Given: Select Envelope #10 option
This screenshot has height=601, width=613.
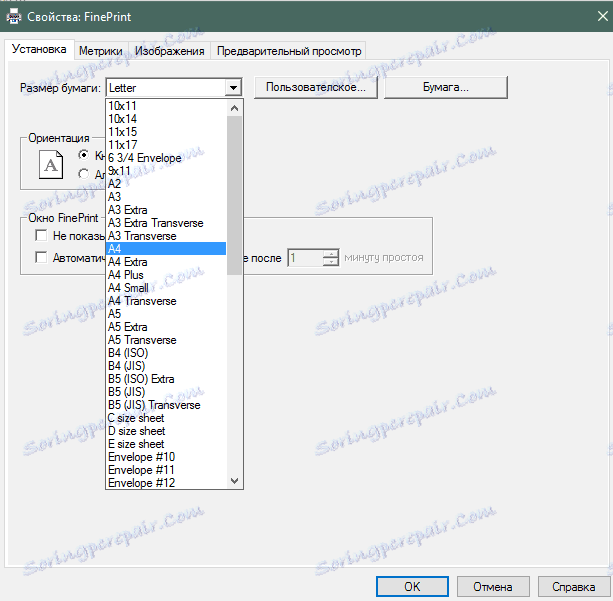Looking at the screenshot, I should coord(166,457).
